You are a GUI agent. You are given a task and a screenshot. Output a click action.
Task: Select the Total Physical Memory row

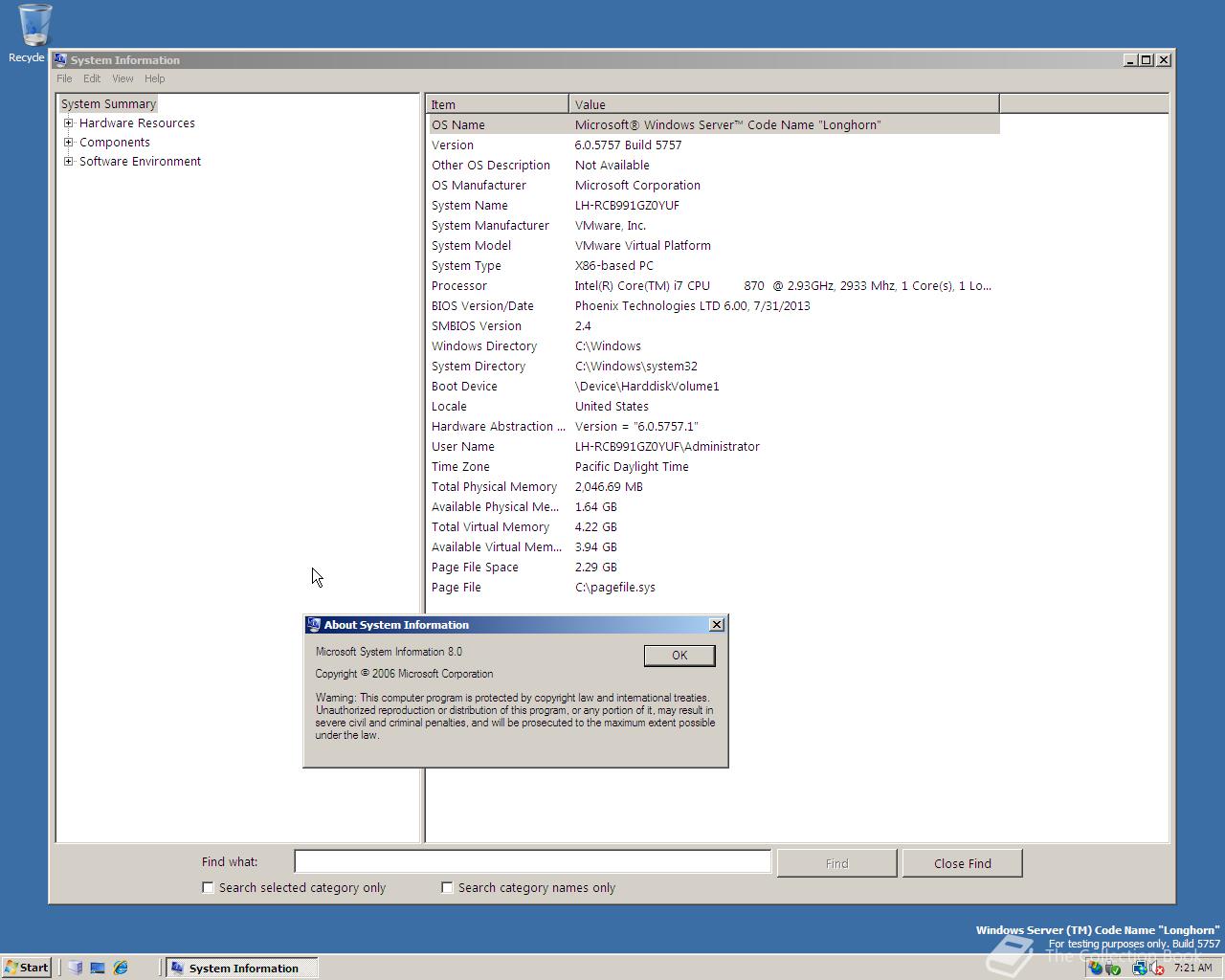[x=713, y=486]
